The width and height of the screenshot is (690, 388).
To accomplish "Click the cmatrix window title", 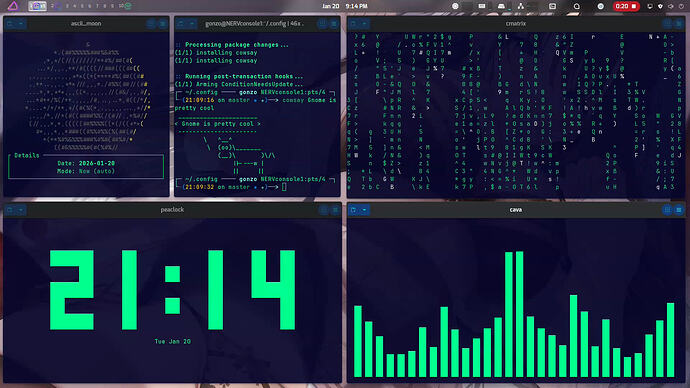I will coord(516,23).
